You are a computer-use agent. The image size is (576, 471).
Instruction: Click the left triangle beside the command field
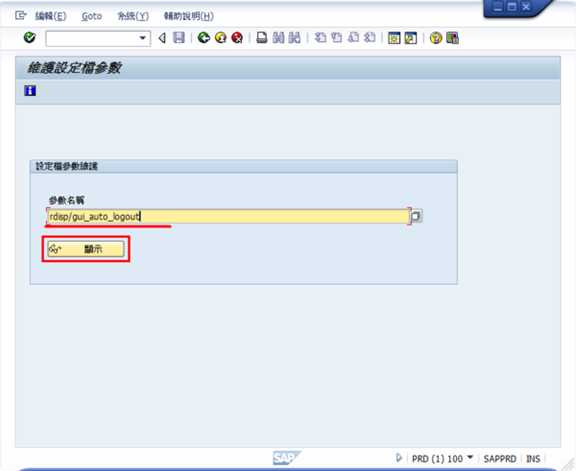pos(162,38)
